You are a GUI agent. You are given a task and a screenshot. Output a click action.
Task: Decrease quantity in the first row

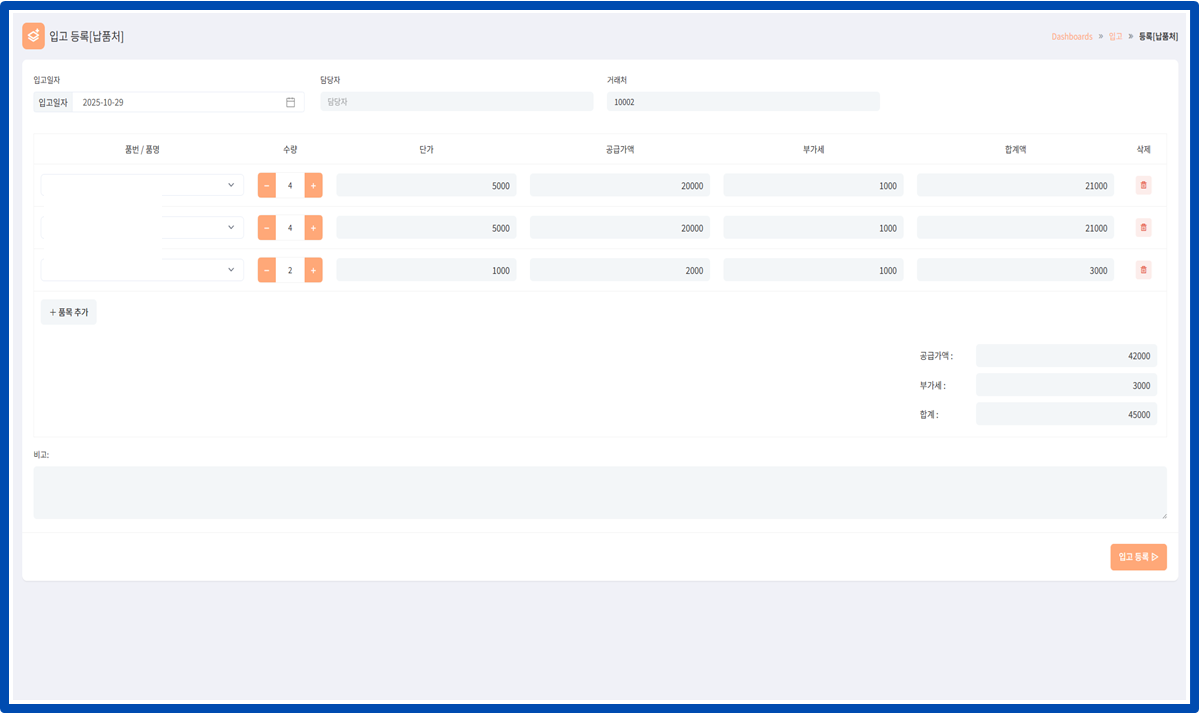click(x=267, y=185)
